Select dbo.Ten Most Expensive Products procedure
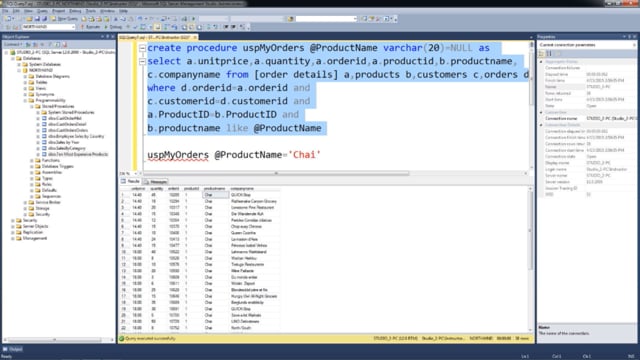This screenshot has width=640, height=360. coord(78,154)
